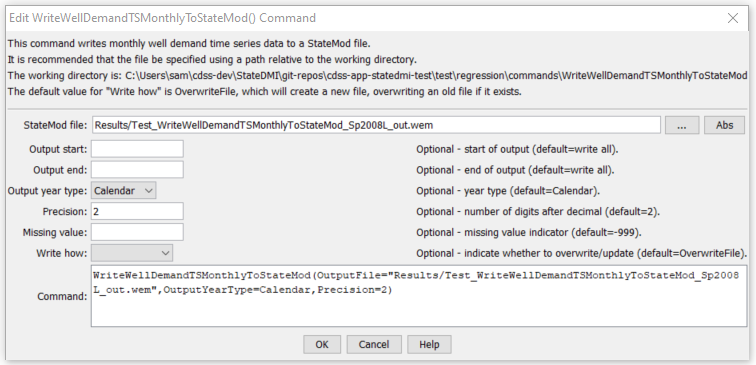756x365 pixels.
Task: Click the Write how dropdown arrow
Action: tap(165, 253)
